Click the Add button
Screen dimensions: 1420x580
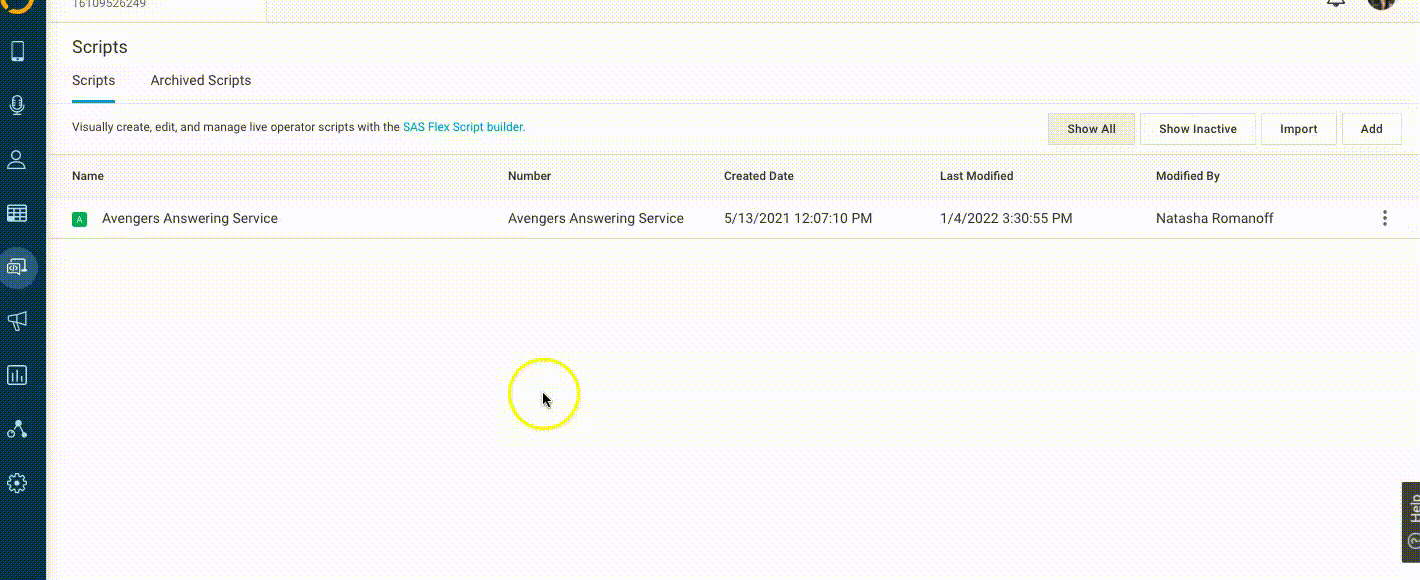click(1371, 129)
